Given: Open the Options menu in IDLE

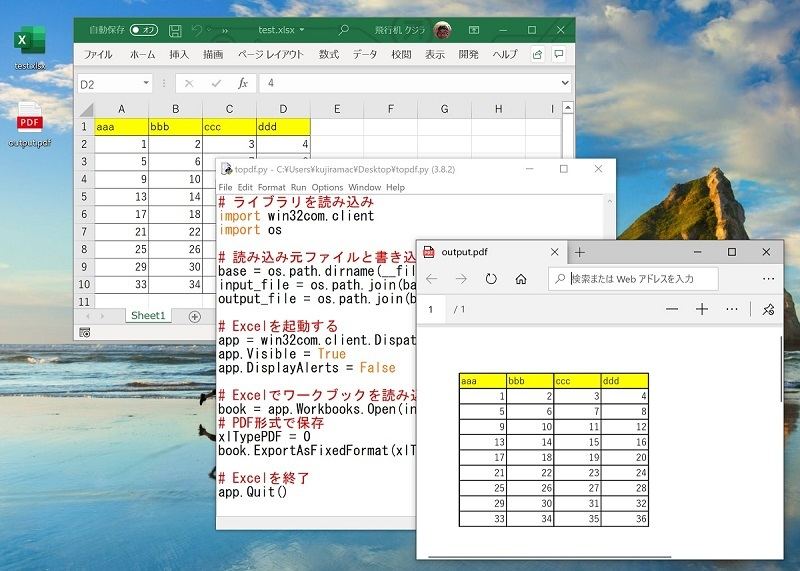Looking at the screenshot, I should (x=327, y=187).
